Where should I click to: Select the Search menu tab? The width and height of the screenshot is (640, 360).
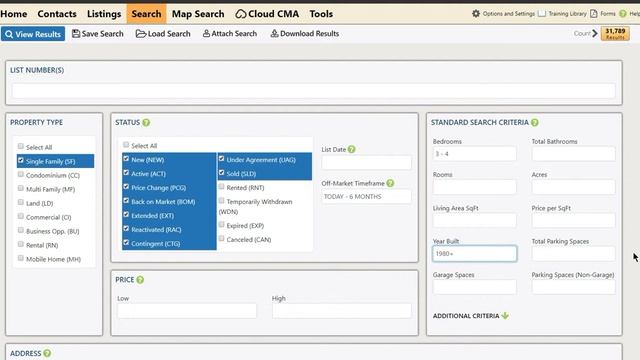click(x=146, y=14)
